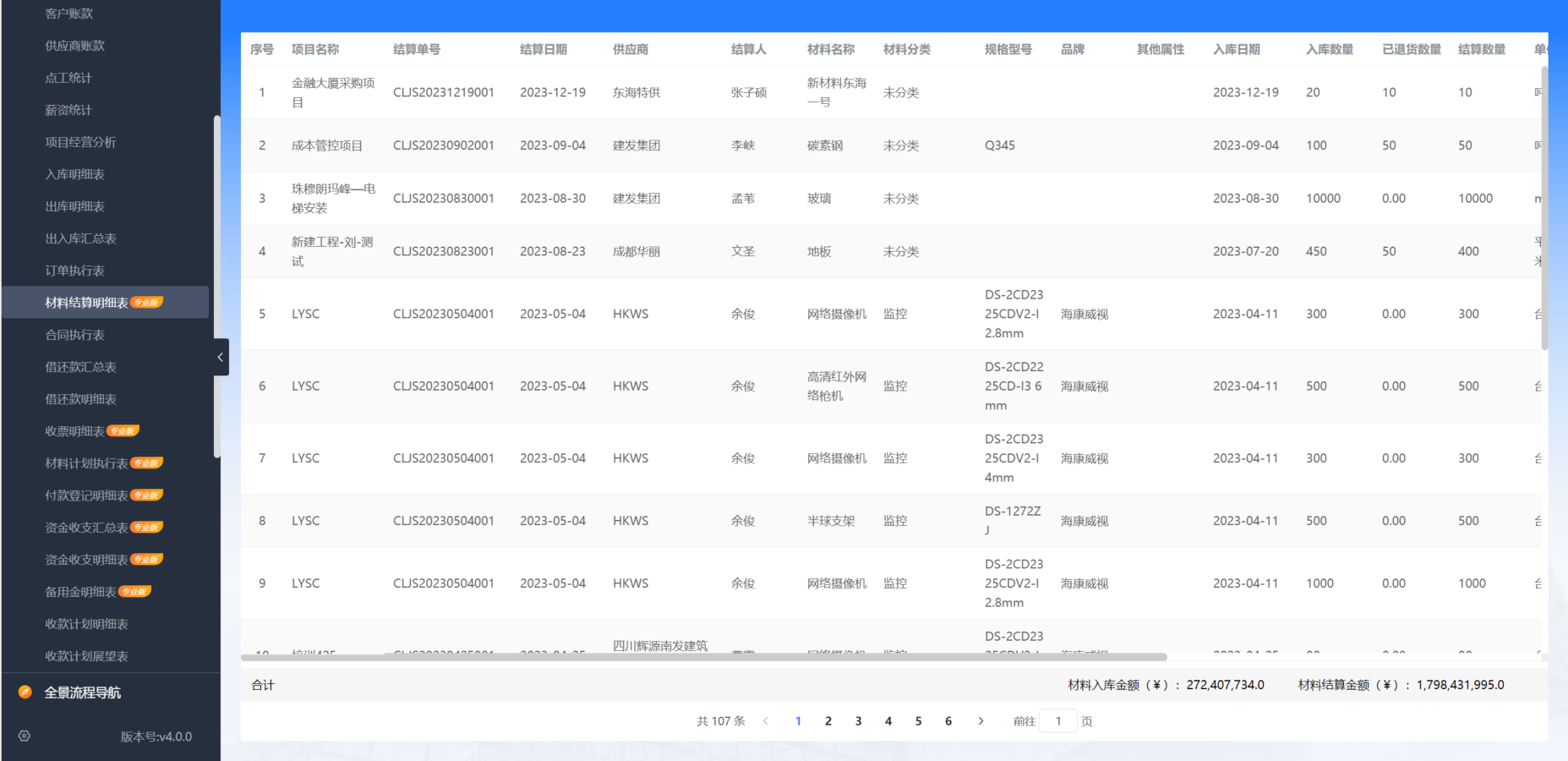The image size is (1568, 761).
Task: Click 专业版 badge beside 备用金明细表
Action: pos(134,592)
